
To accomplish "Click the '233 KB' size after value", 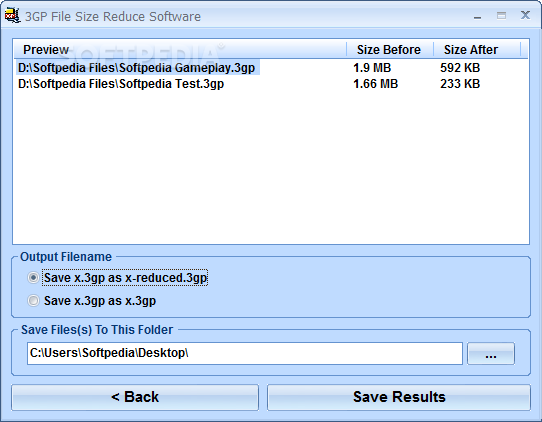I will 460,84.
